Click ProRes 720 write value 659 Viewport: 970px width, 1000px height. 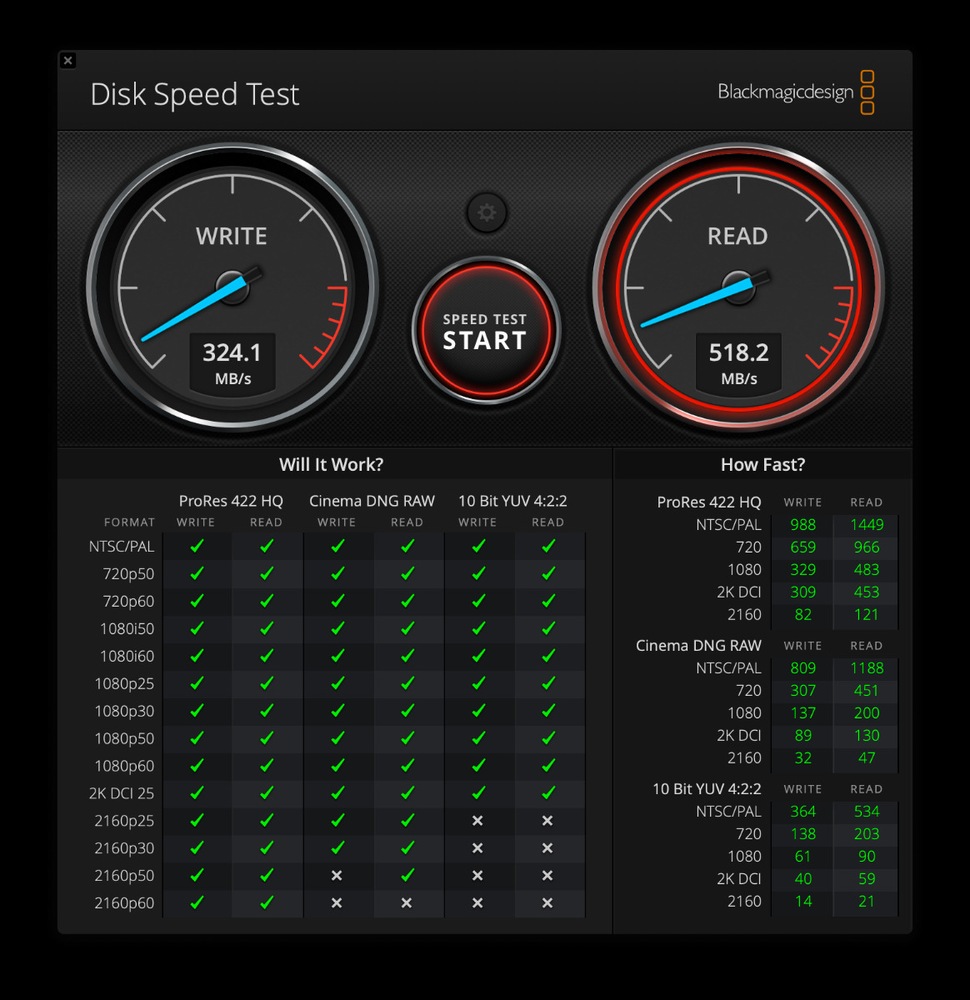[803, 547]
